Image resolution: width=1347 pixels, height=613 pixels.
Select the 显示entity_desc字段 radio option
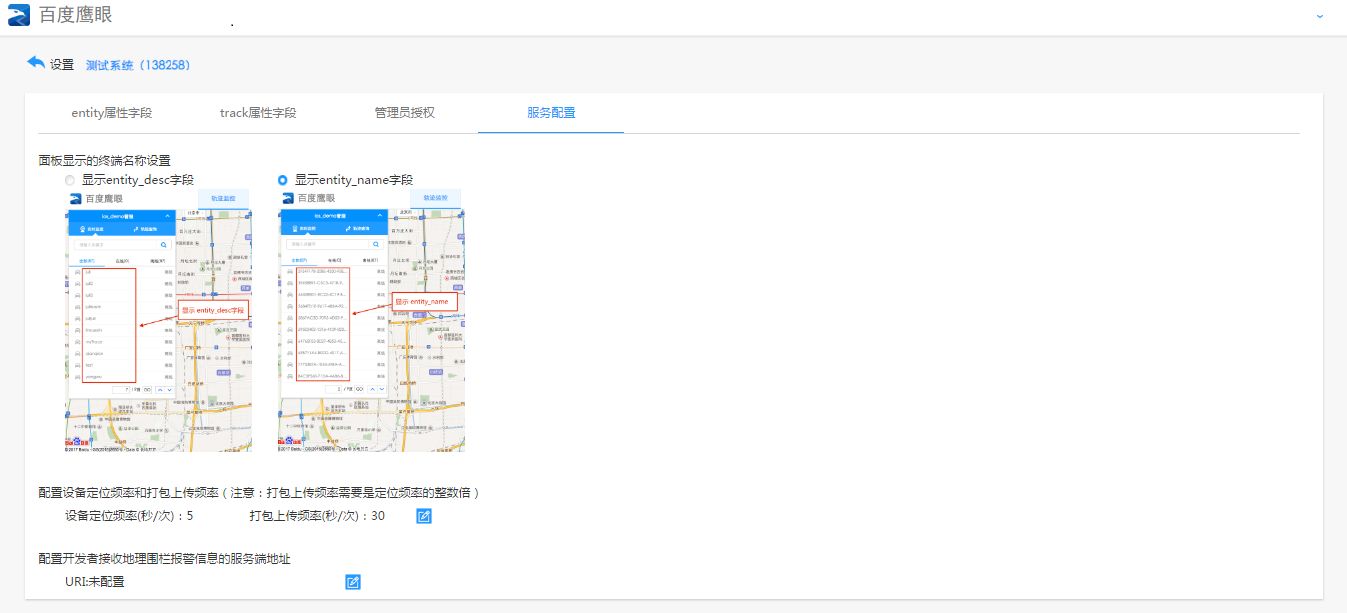(70, 180)
